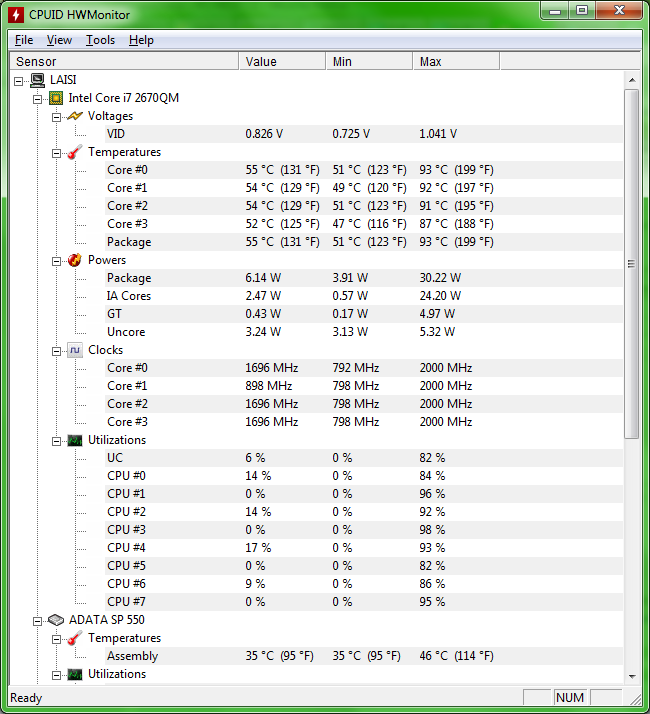
Task: Click the ADATA SP 550 drive icon
Action: (x=56, y=620)
